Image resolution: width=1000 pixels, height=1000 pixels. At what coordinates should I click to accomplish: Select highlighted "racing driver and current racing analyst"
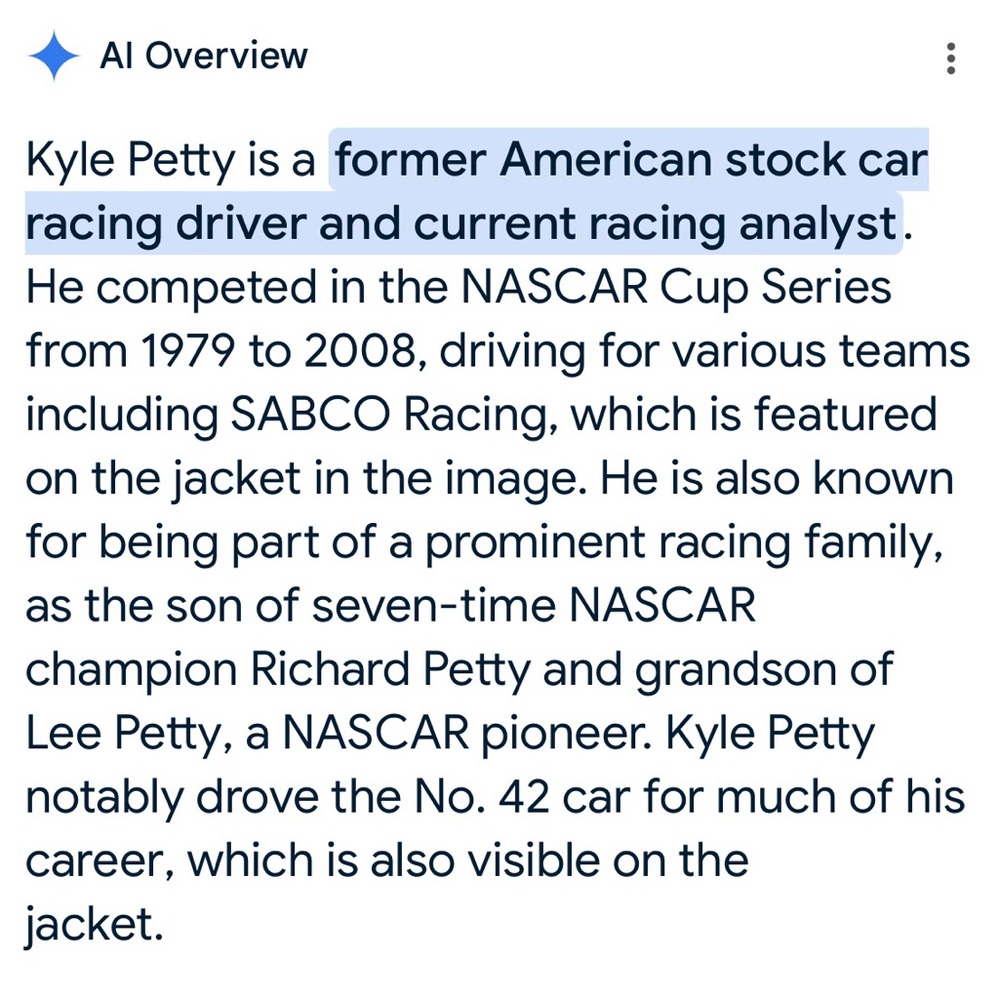click(x=462, y=224)
